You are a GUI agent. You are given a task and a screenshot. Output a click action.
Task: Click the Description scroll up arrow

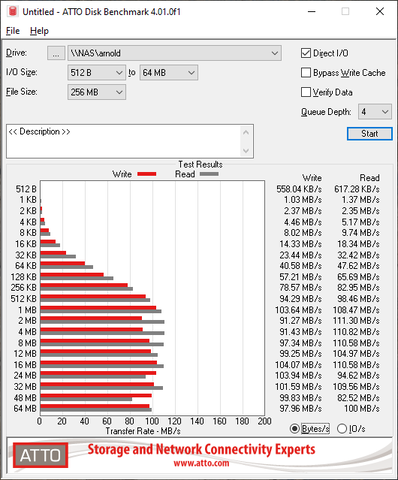[246, 132]
